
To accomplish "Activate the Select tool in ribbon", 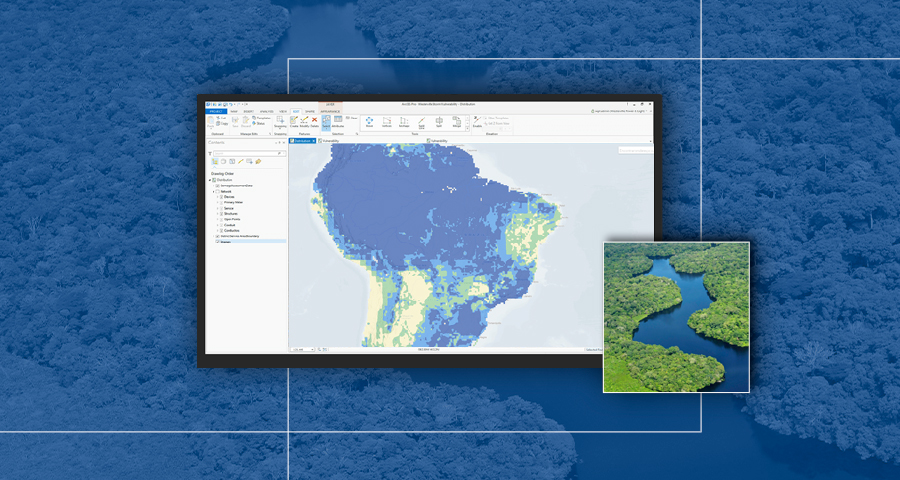I will 326,121.
